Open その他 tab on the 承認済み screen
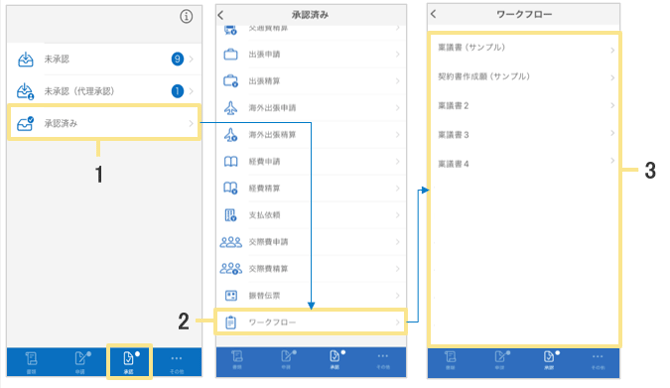 click(383, 360)
